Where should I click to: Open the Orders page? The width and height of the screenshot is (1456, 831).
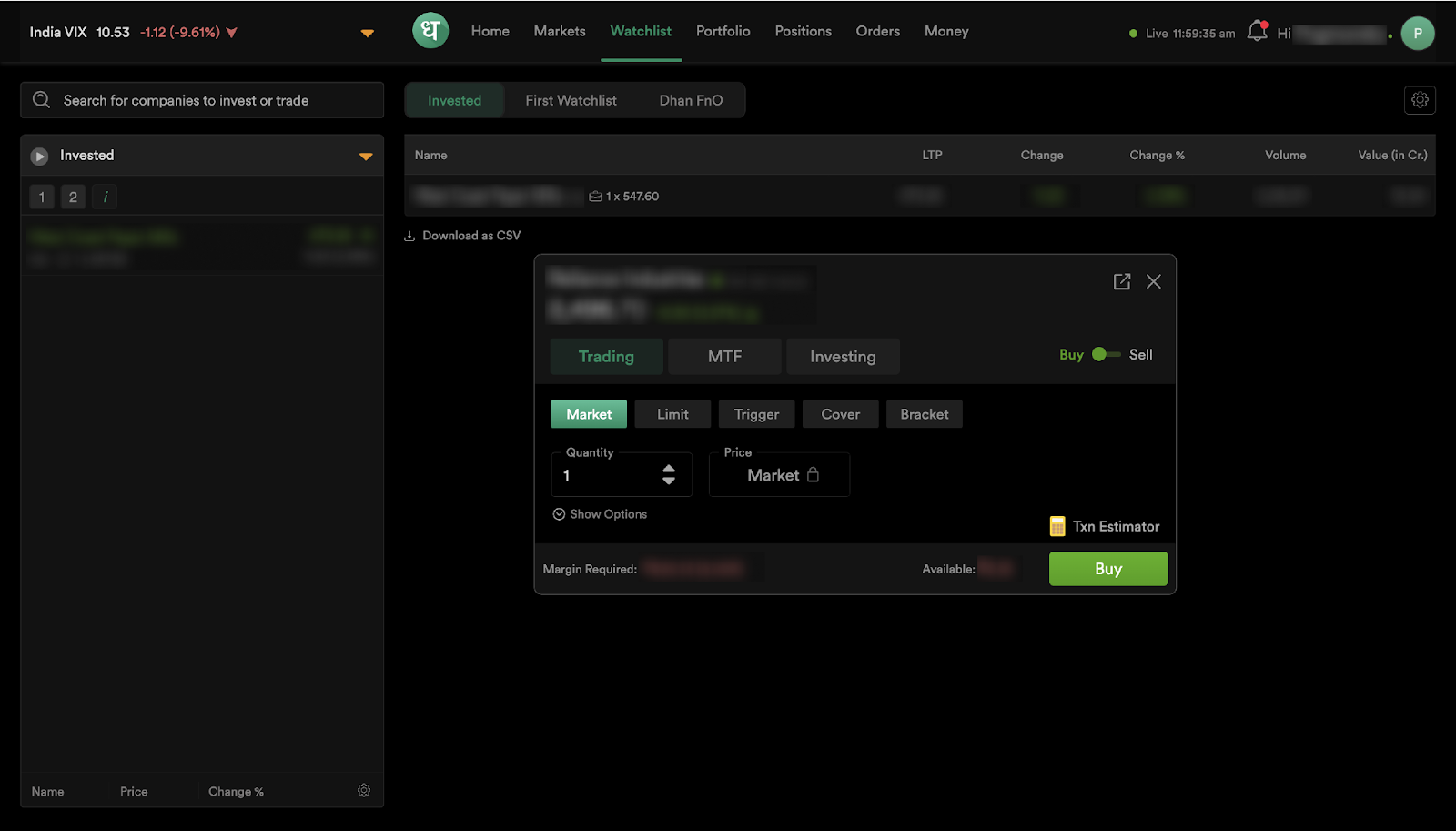click(x=878, y=31)
